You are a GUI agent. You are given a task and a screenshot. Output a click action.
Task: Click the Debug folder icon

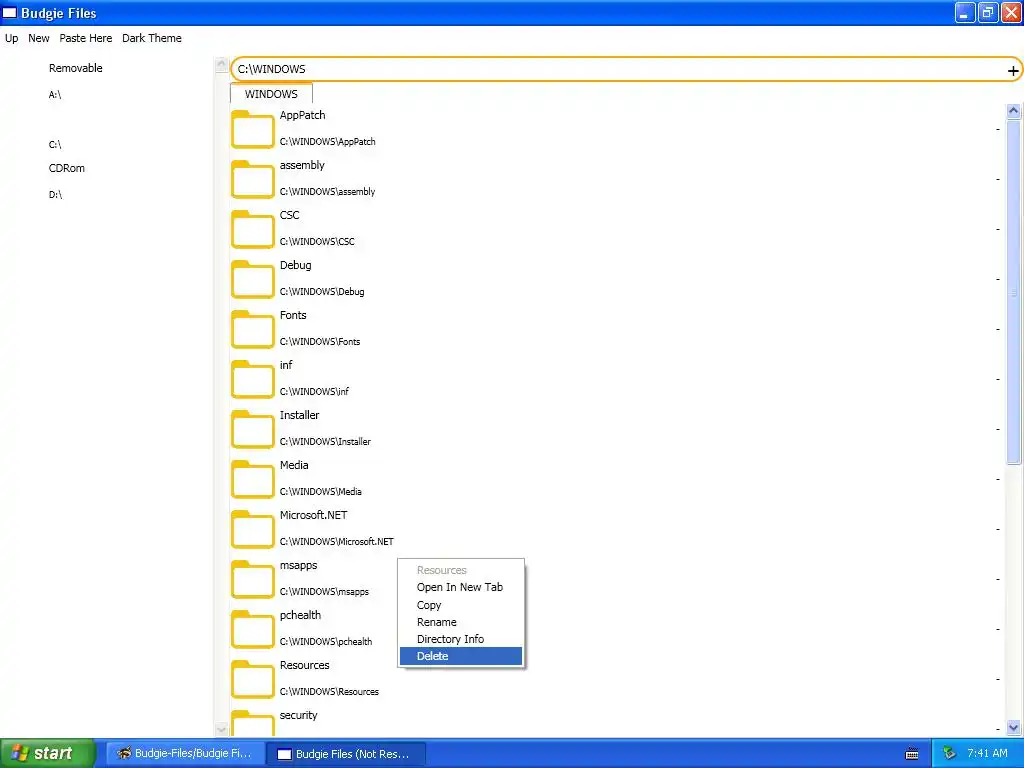pos(252,279)
